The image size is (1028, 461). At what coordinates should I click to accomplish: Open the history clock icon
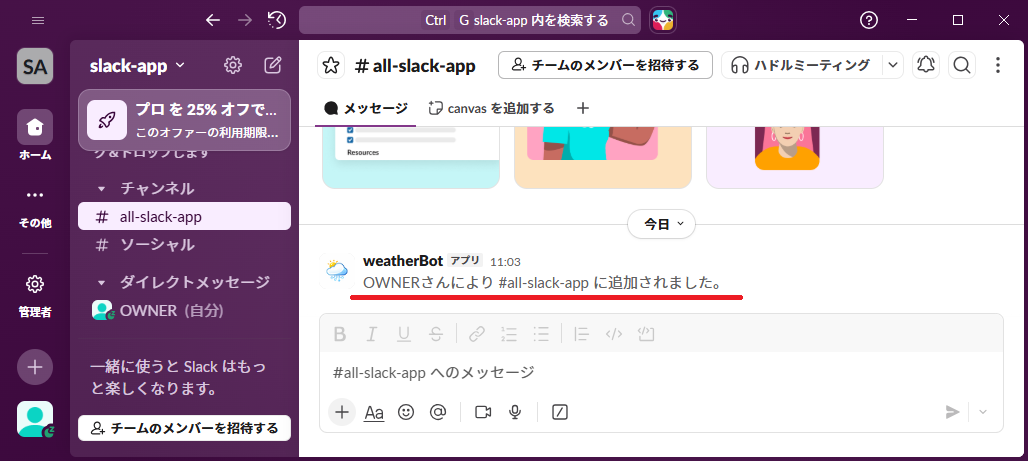(x=277, y=20)
